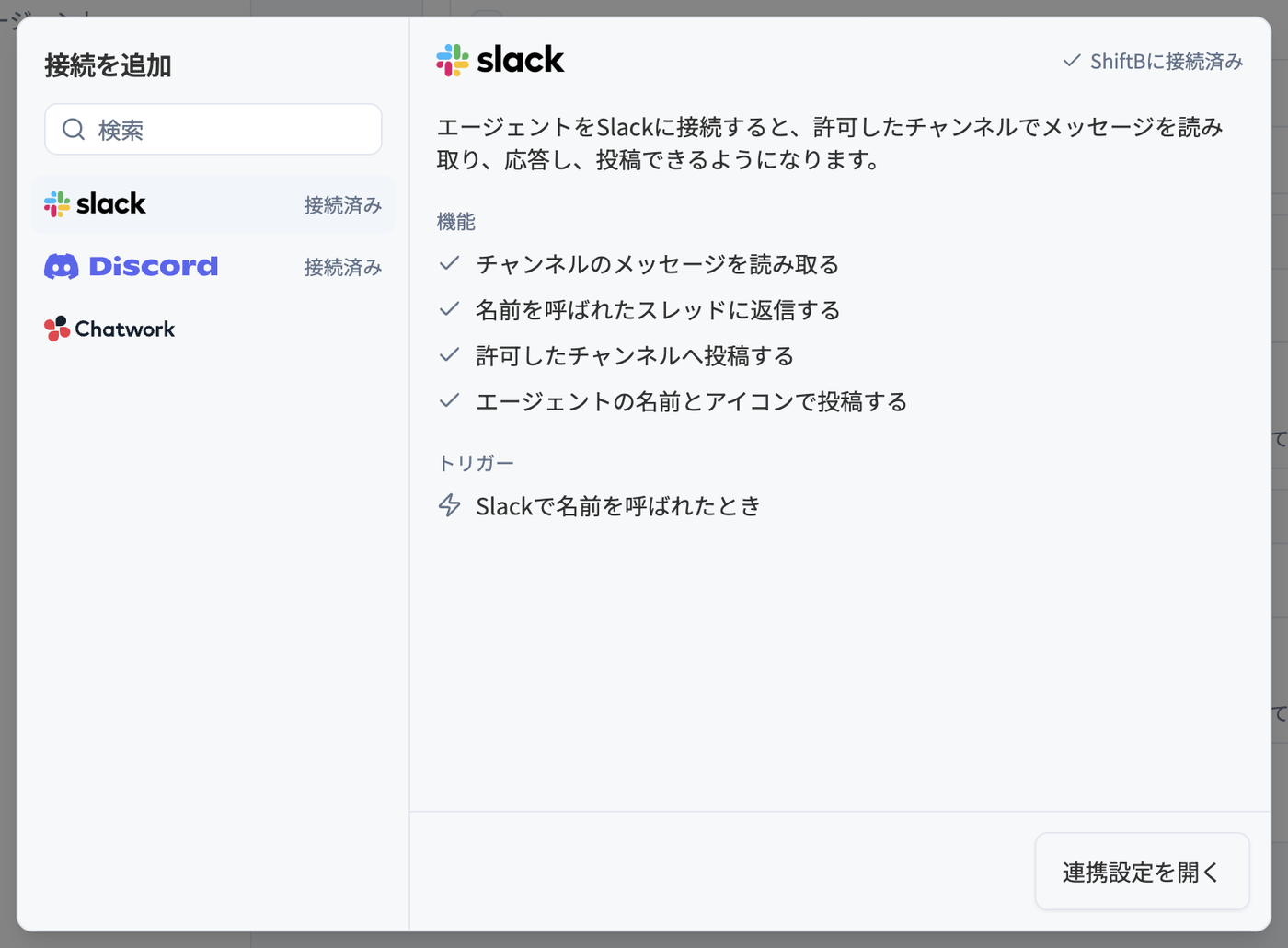The height and width of the screenshot is (948, 1288).
Task: Select the Discord connection in the list
Action: point(213,267)
